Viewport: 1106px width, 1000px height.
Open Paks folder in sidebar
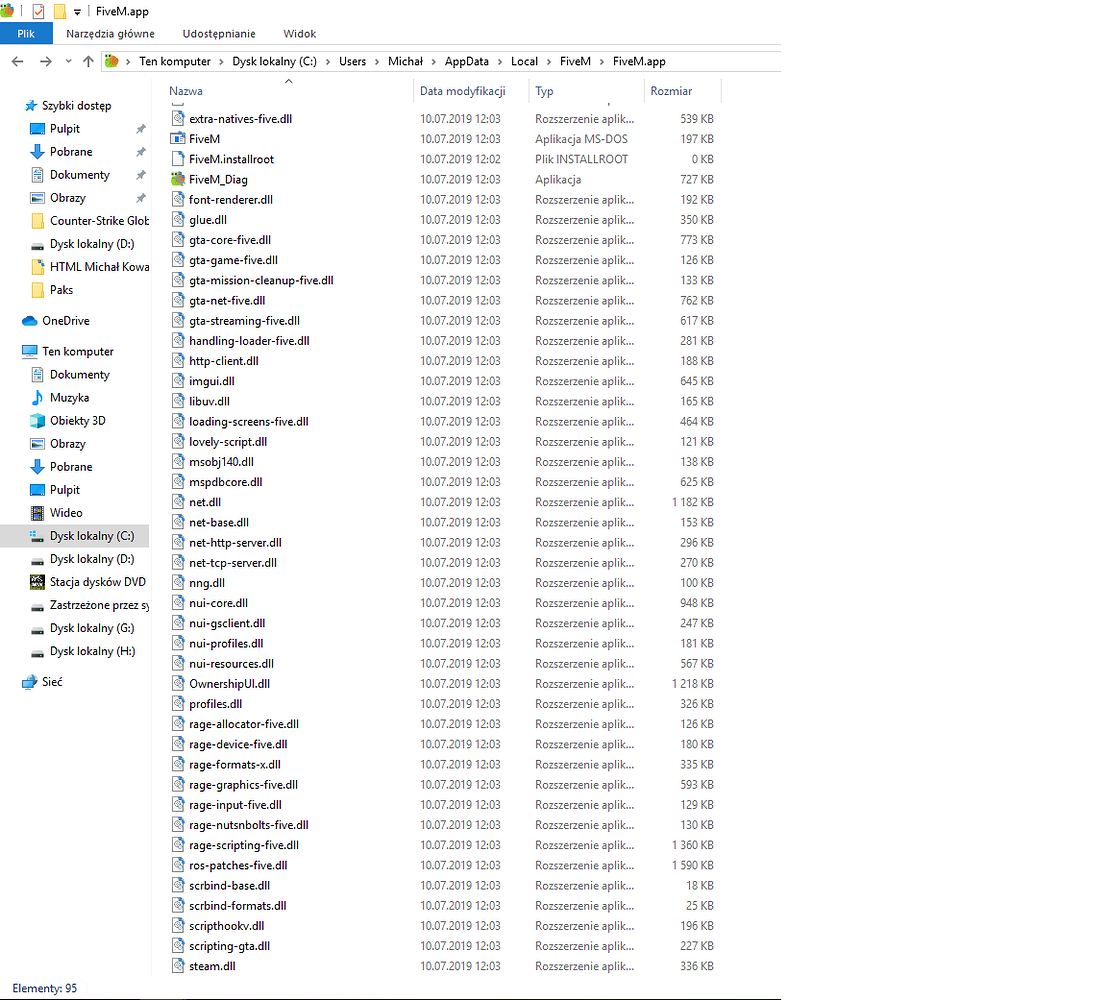[61, 290]
